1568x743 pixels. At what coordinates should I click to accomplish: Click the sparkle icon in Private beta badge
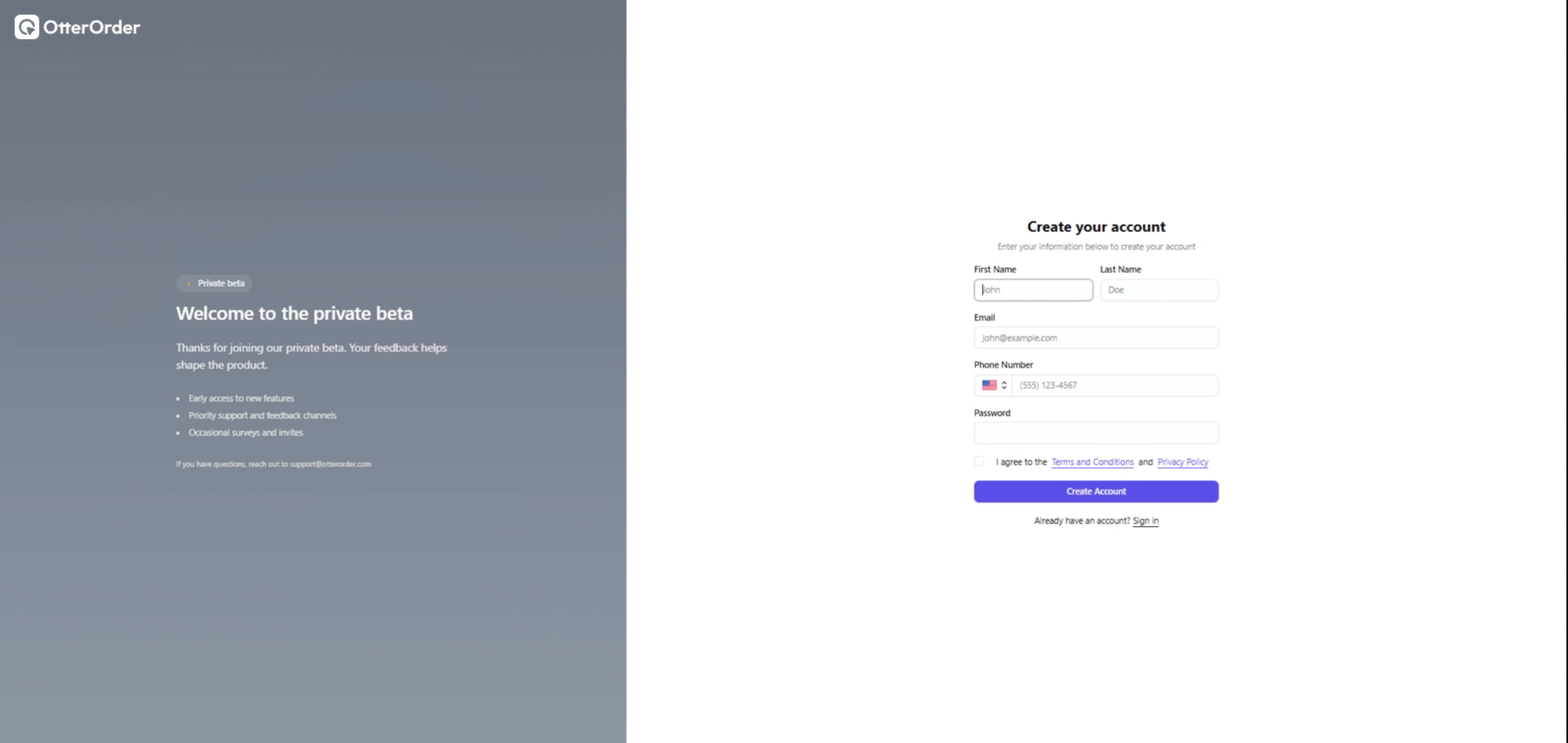[189, 284]
